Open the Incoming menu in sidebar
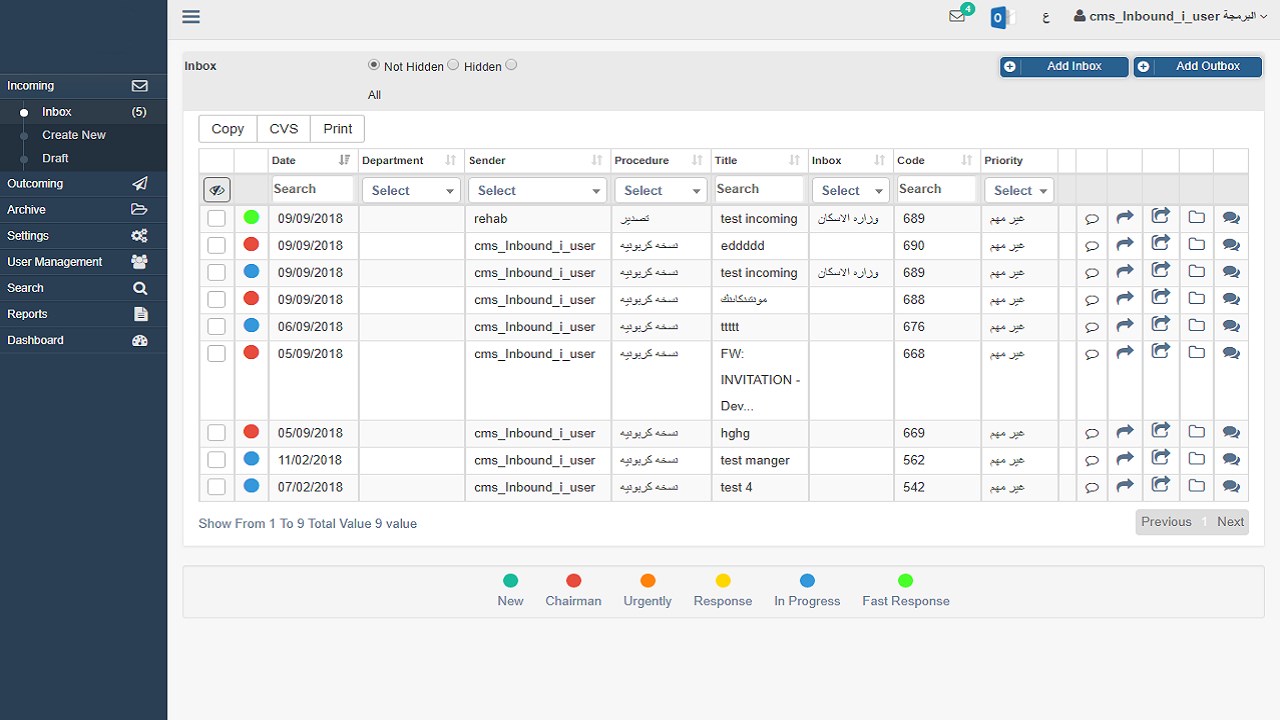This screenshot has height=720, width=1280. coord(83,86)
